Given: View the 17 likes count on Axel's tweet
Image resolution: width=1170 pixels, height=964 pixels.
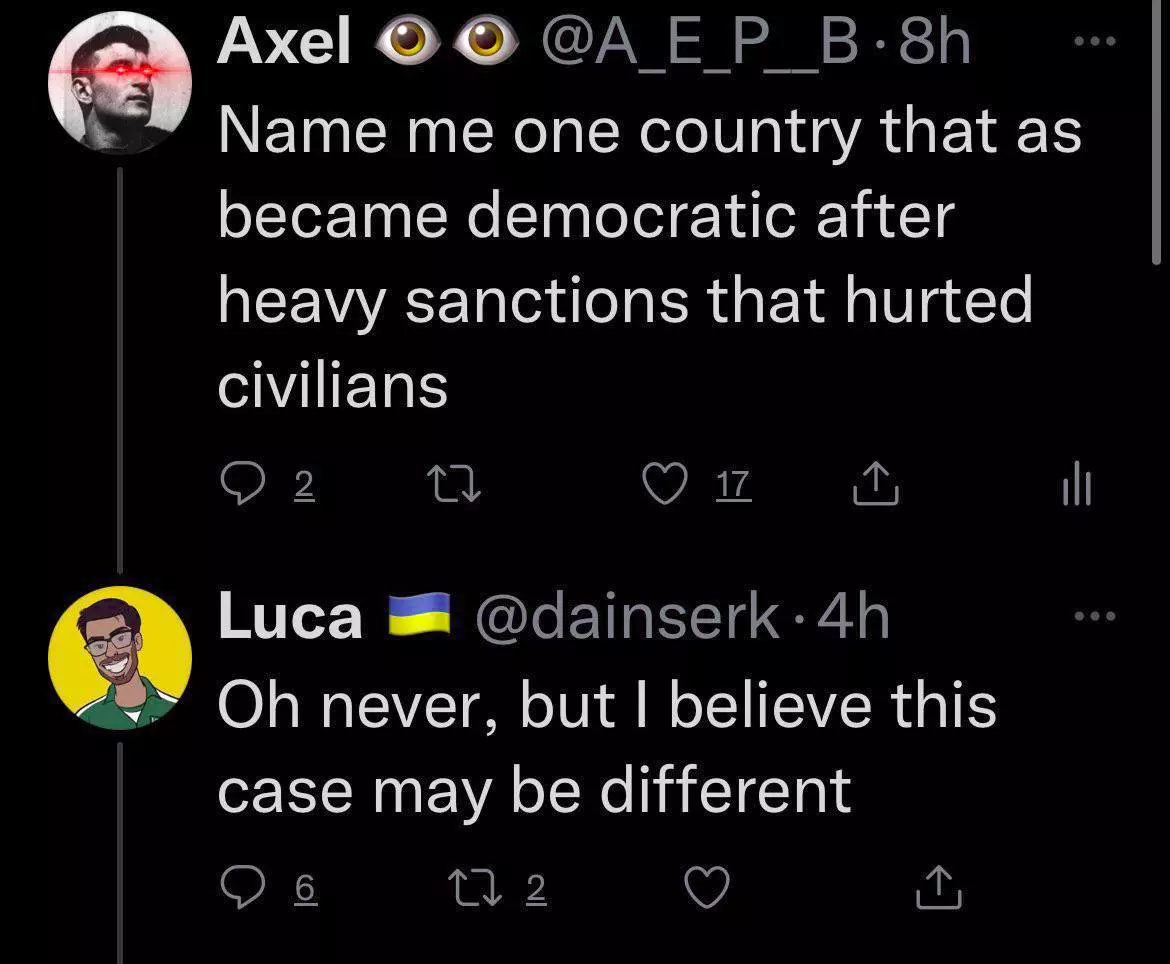Looking at the screenshot, I should (734, 486).
